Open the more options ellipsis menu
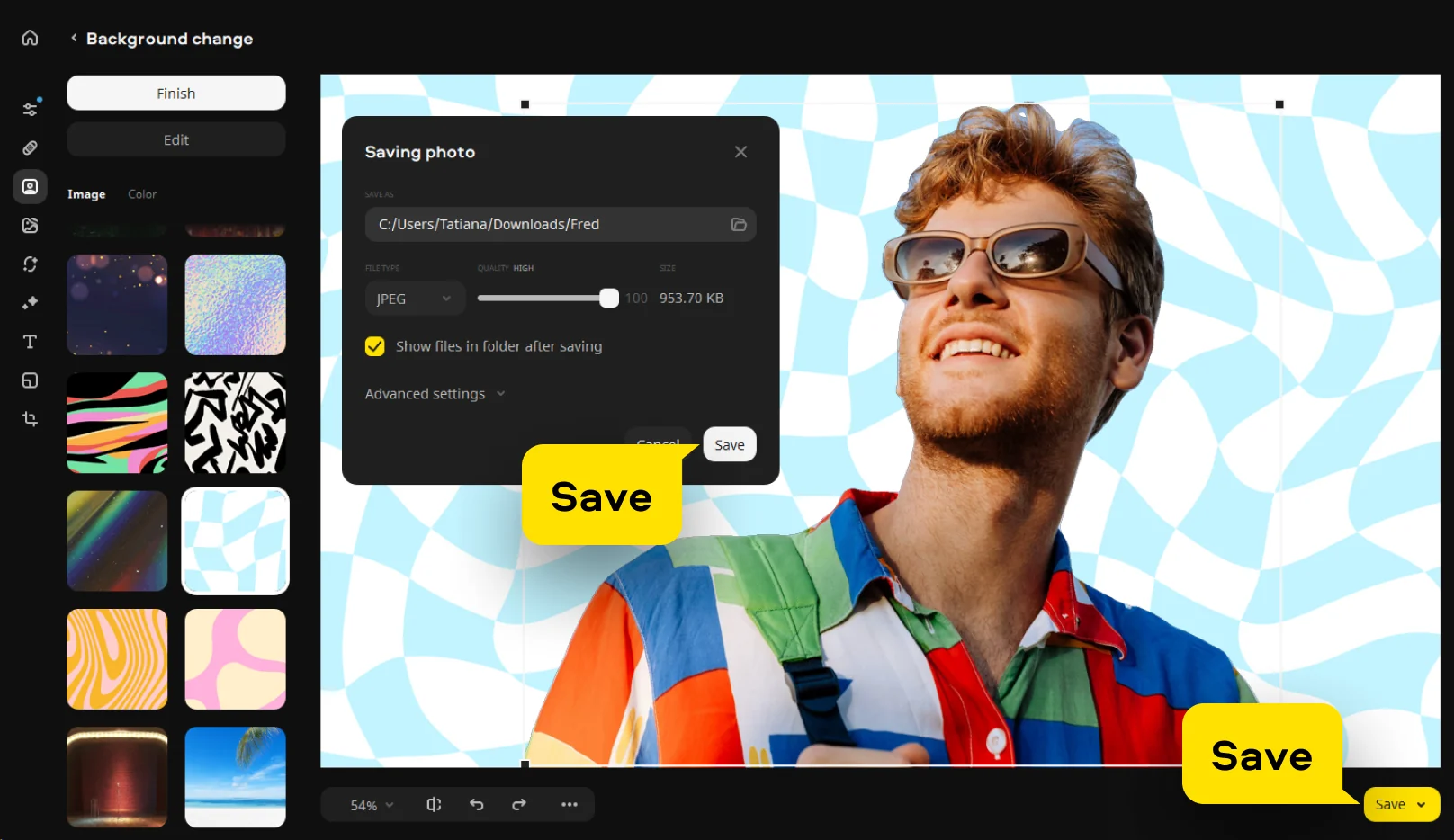 pos(570,805)
